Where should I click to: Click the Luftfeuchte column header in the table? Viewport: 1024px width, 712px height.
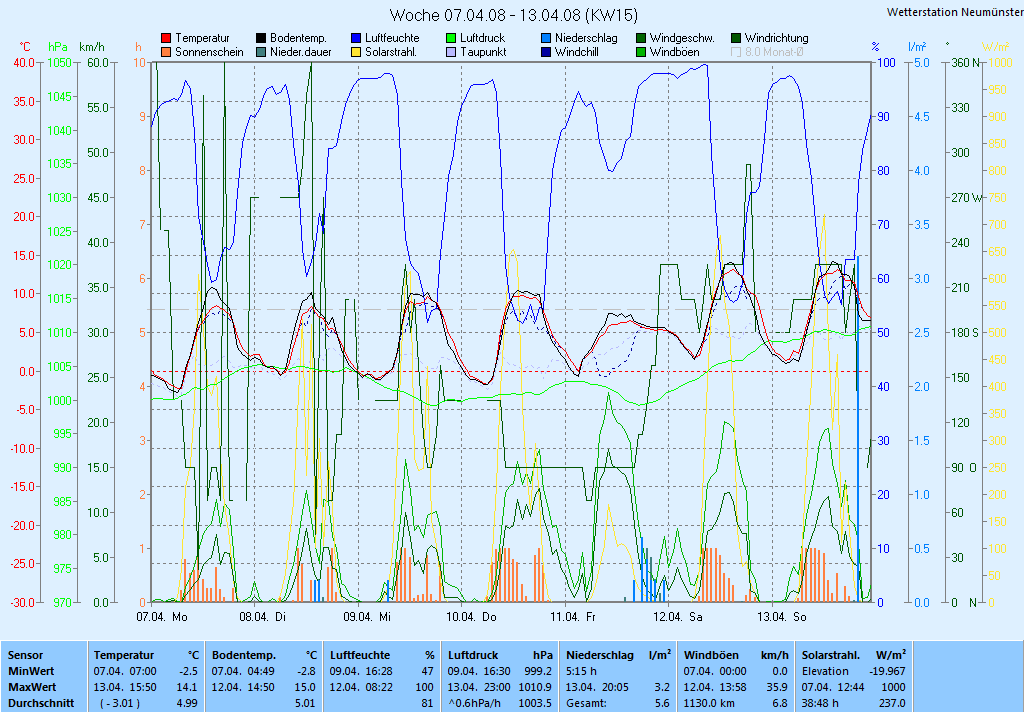360,655
